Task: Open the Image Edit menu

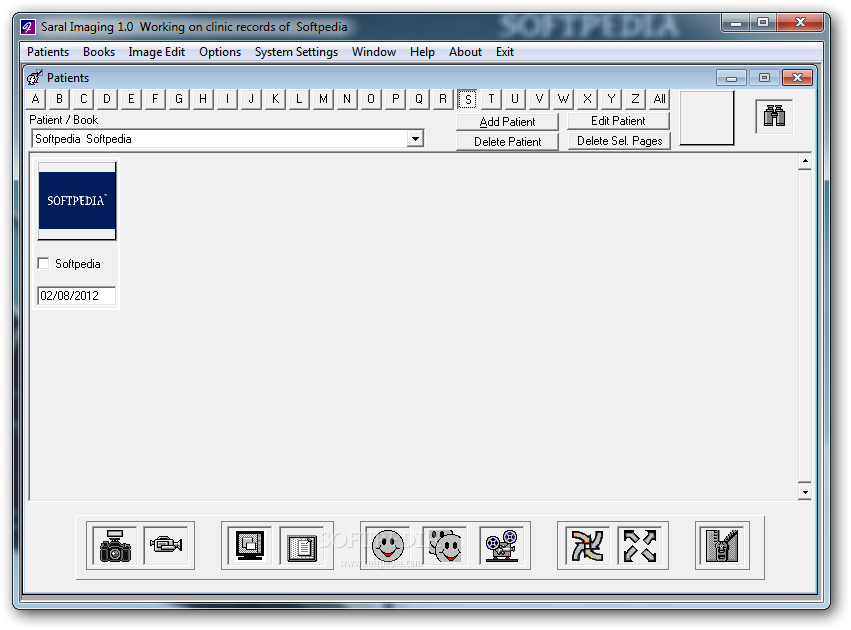Action: tap(156, 52)
